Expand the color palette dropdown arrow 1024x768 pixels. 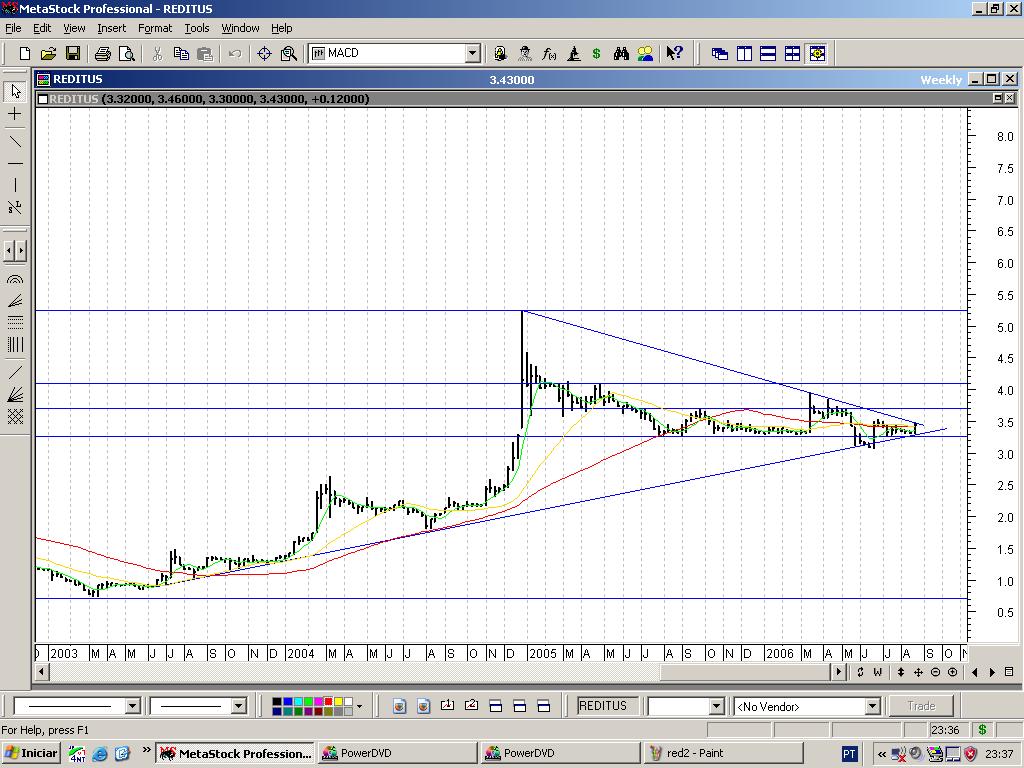359,706
